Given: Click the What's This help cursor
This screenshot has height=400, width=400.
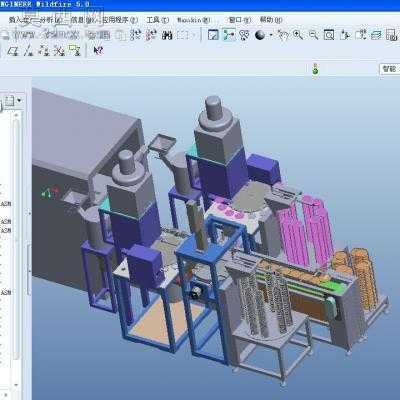Looking at the screenshot, I should 98,51.
